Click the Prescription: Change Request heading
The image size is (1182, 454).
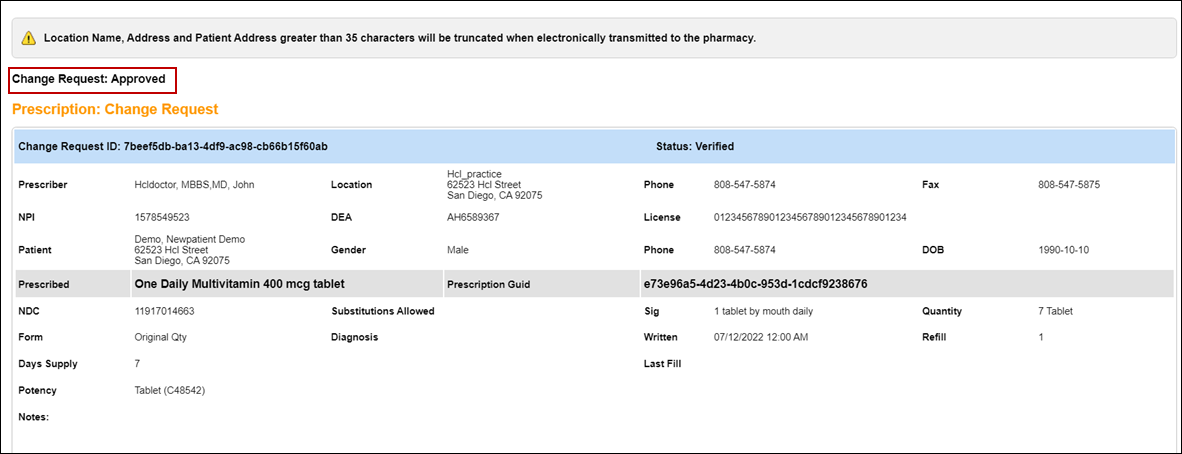pyautogui.click(x=115, y=109)
